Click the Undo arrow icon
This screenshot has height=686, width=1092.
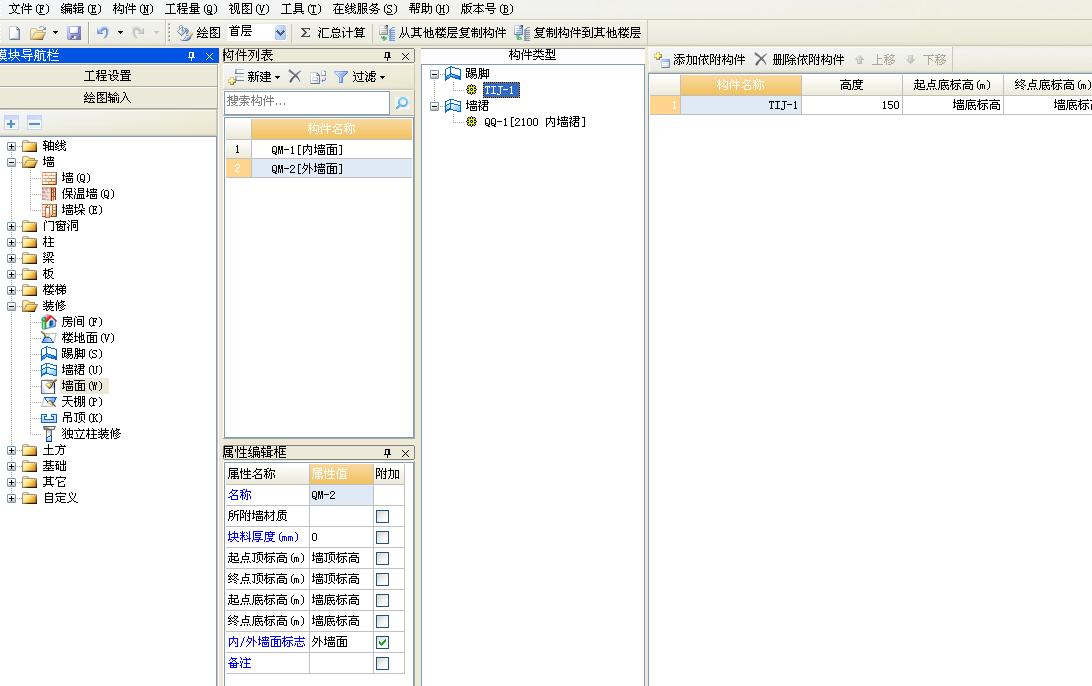[102, 33]
